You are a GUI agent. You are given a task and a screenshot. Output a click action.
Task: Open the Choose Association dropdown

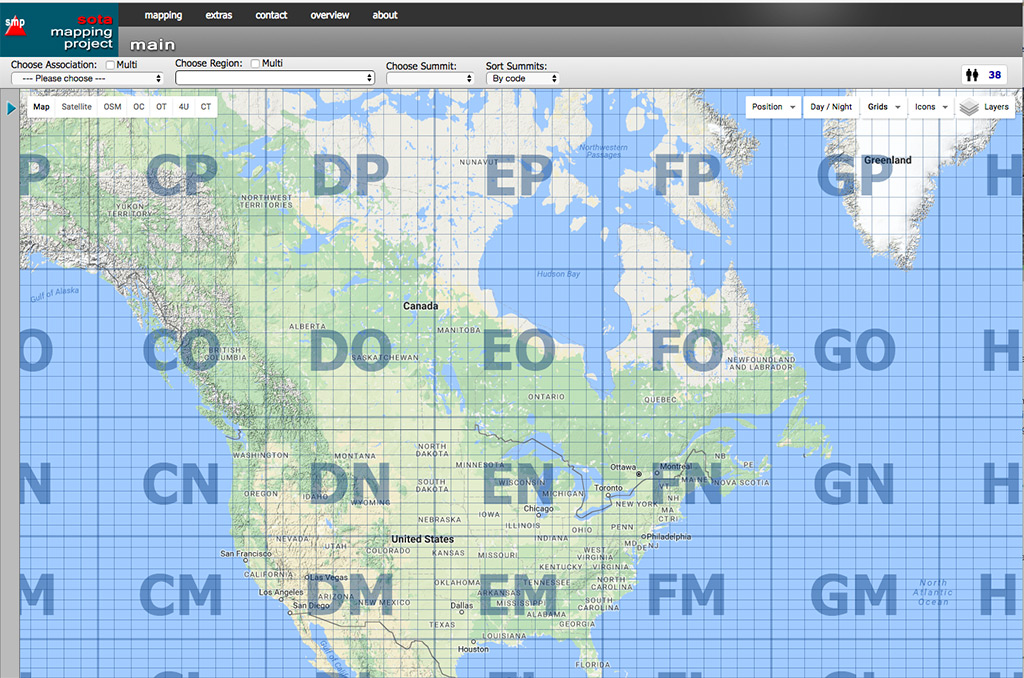pyautogui.click(x=87, y=78)
